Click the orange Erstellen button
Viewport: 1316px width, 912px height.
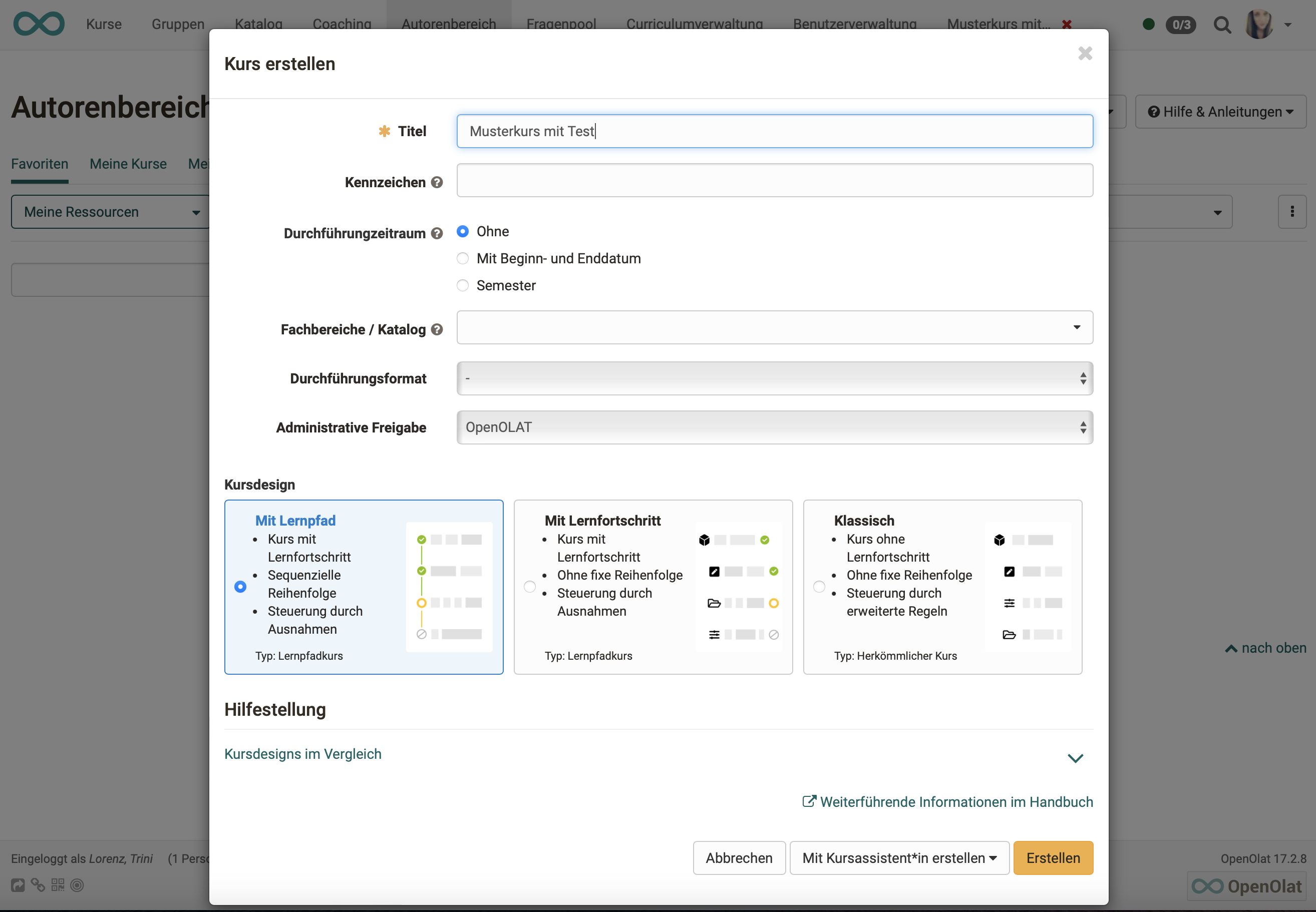[1053, 858]
